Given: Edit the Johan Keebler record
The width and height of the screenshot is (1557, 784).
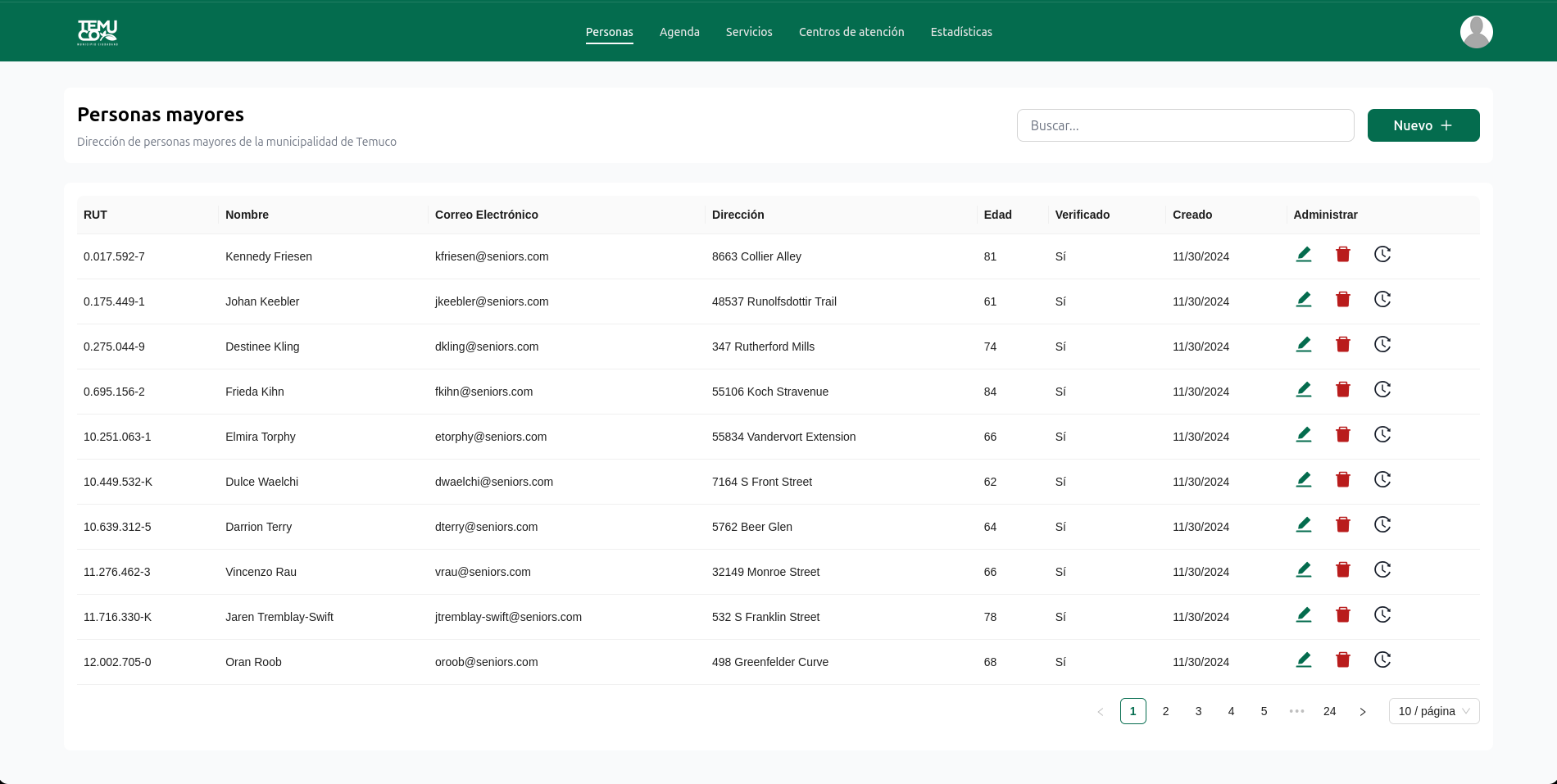Looking at the screenshot, I should pyautogui.click(x=1304, y=300).
